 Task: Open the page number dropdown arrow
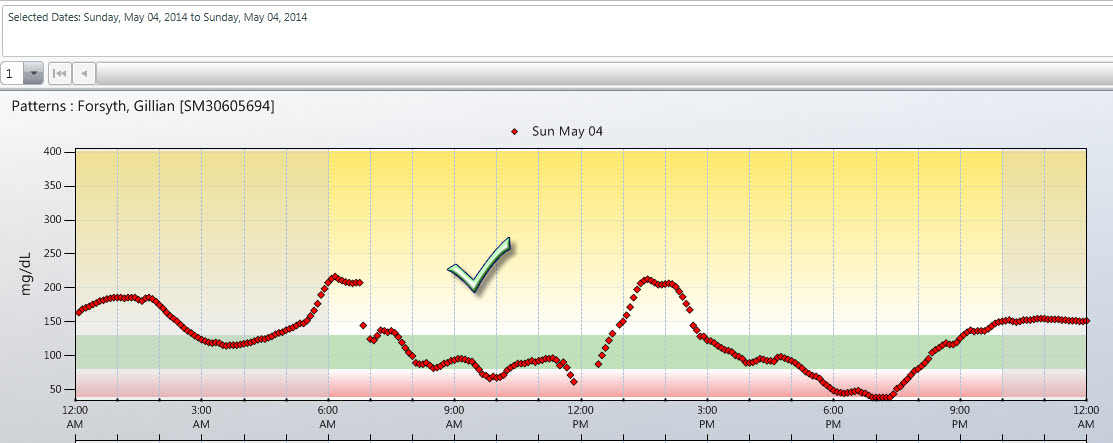[x=33, y=74]
